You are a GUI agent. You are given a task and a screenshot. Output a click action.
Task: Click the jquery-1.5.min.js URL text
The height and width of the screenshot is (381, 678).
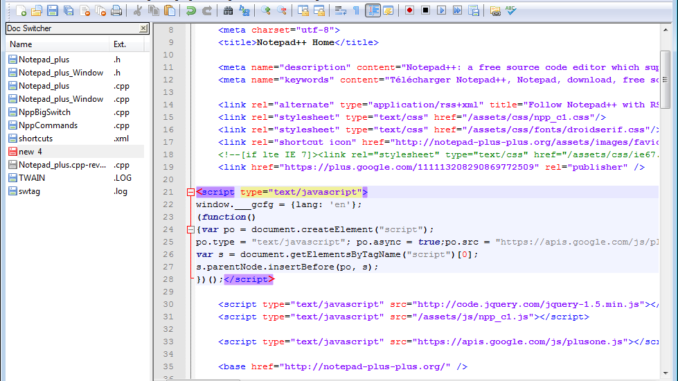tap(528, 304)
